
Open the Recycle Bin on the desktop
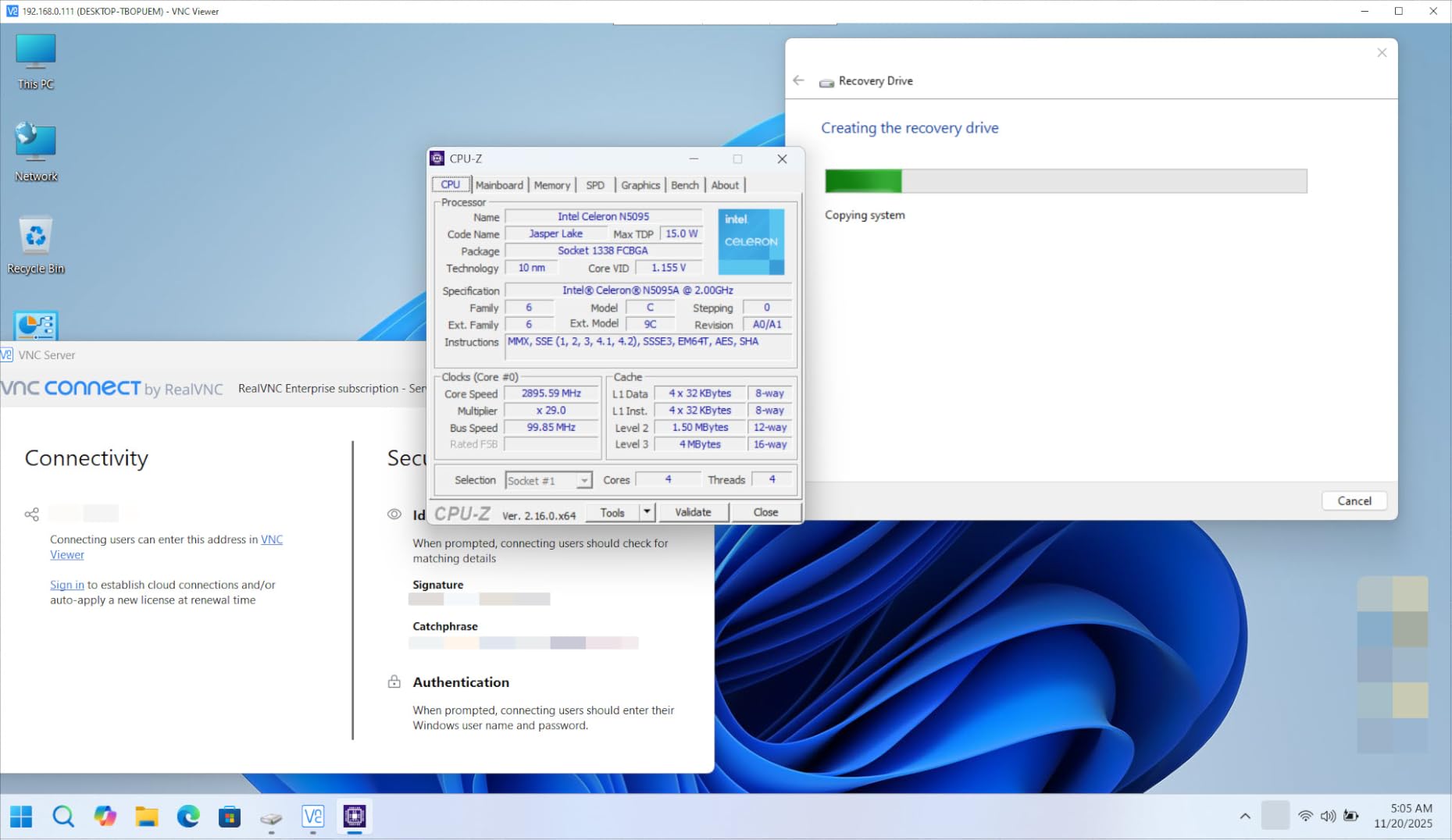pos(36,245)
